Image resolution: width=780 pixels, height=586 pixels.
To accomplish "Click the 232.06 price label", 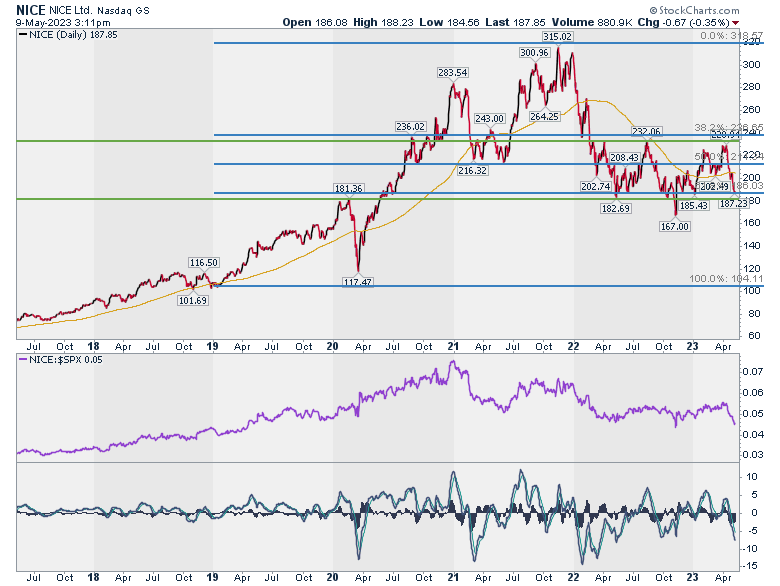I will (x=646, y=131).
